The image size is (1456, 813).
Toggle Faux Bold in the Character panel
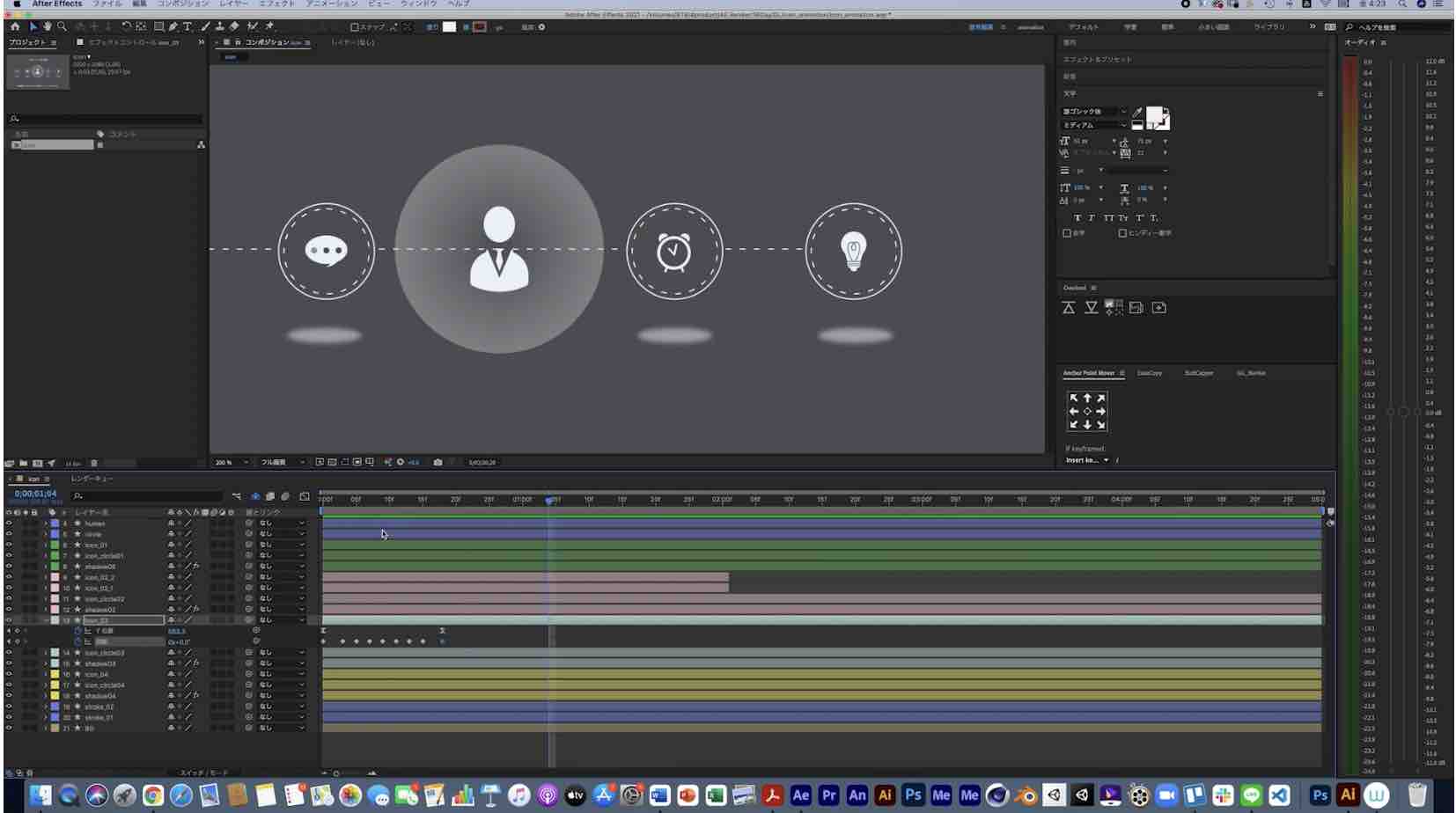(x=1077, y=217)
